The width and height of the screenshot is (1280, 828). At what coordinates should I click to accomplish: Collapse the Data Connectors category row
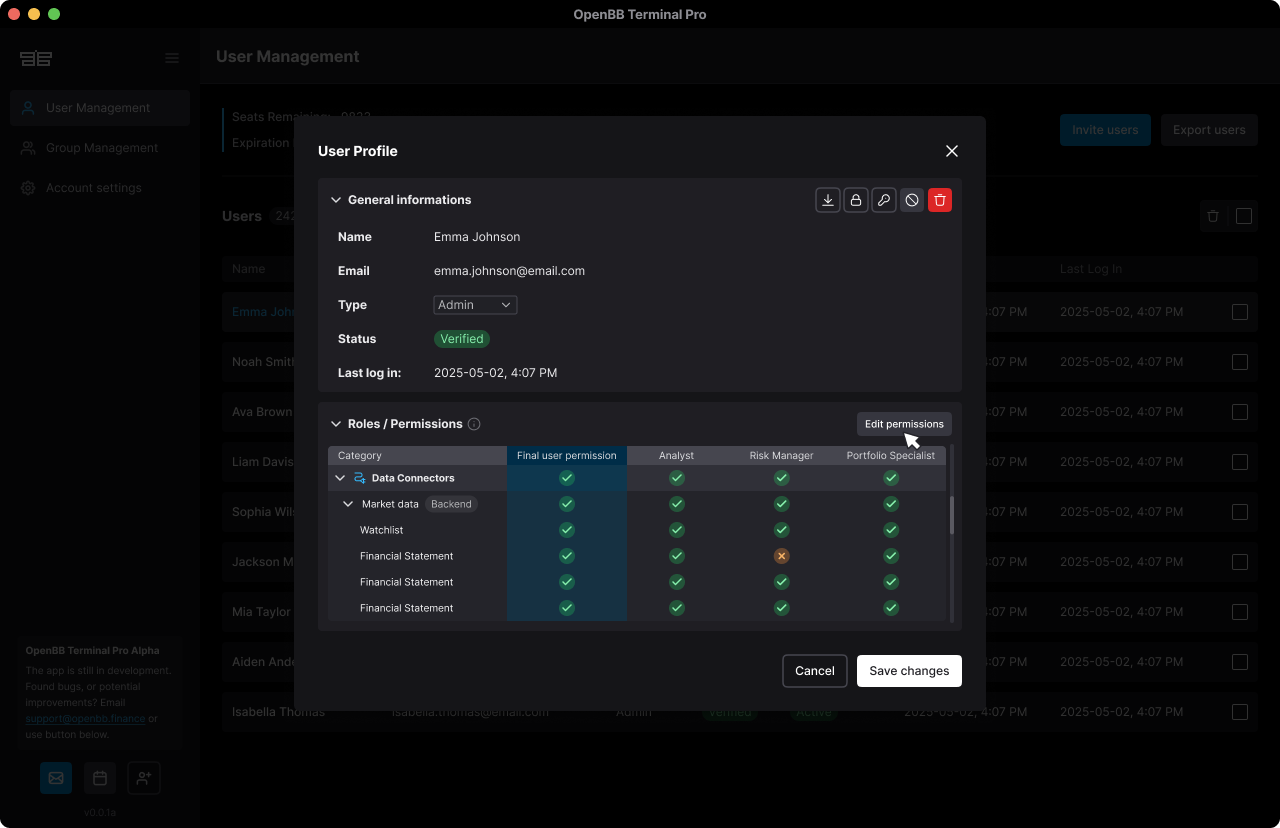(340, 478)
